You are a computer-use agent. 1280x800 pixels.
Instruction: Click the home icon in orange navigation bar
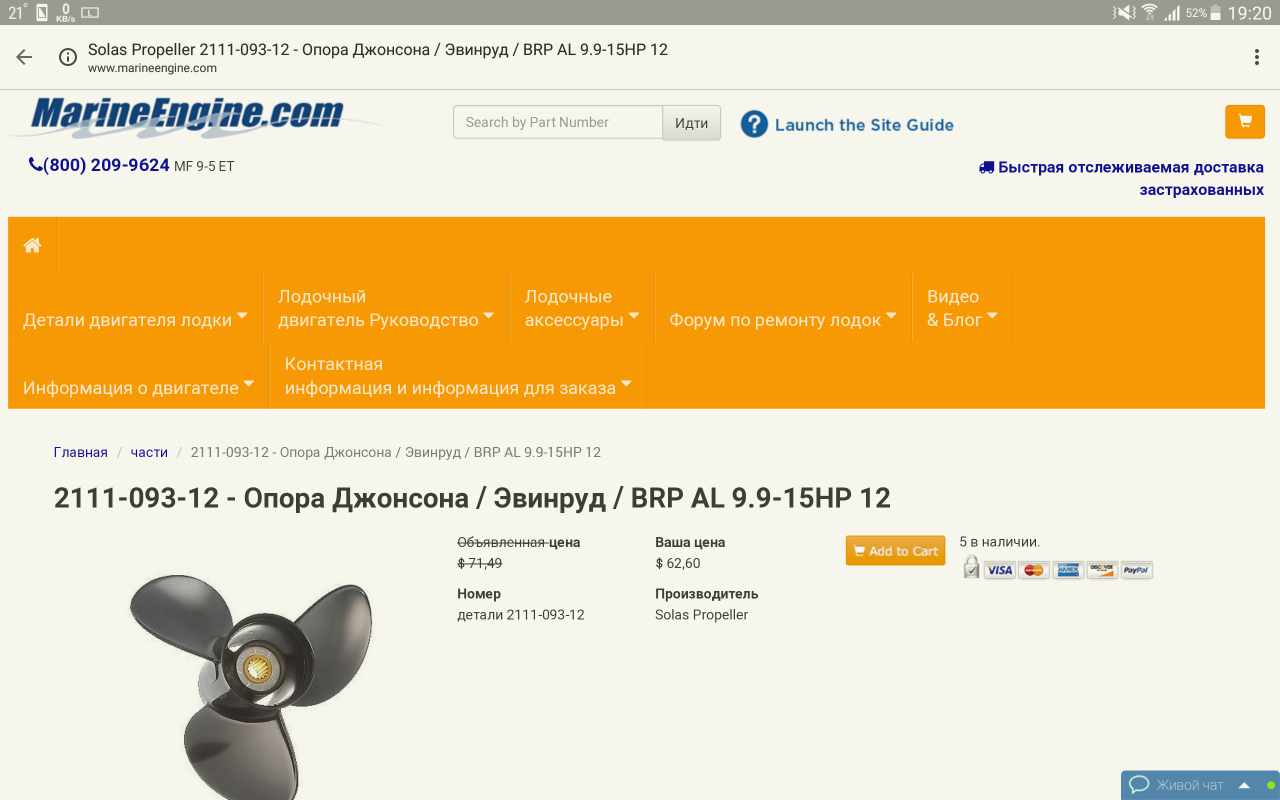pyautogui.click(x=33, y=245)
